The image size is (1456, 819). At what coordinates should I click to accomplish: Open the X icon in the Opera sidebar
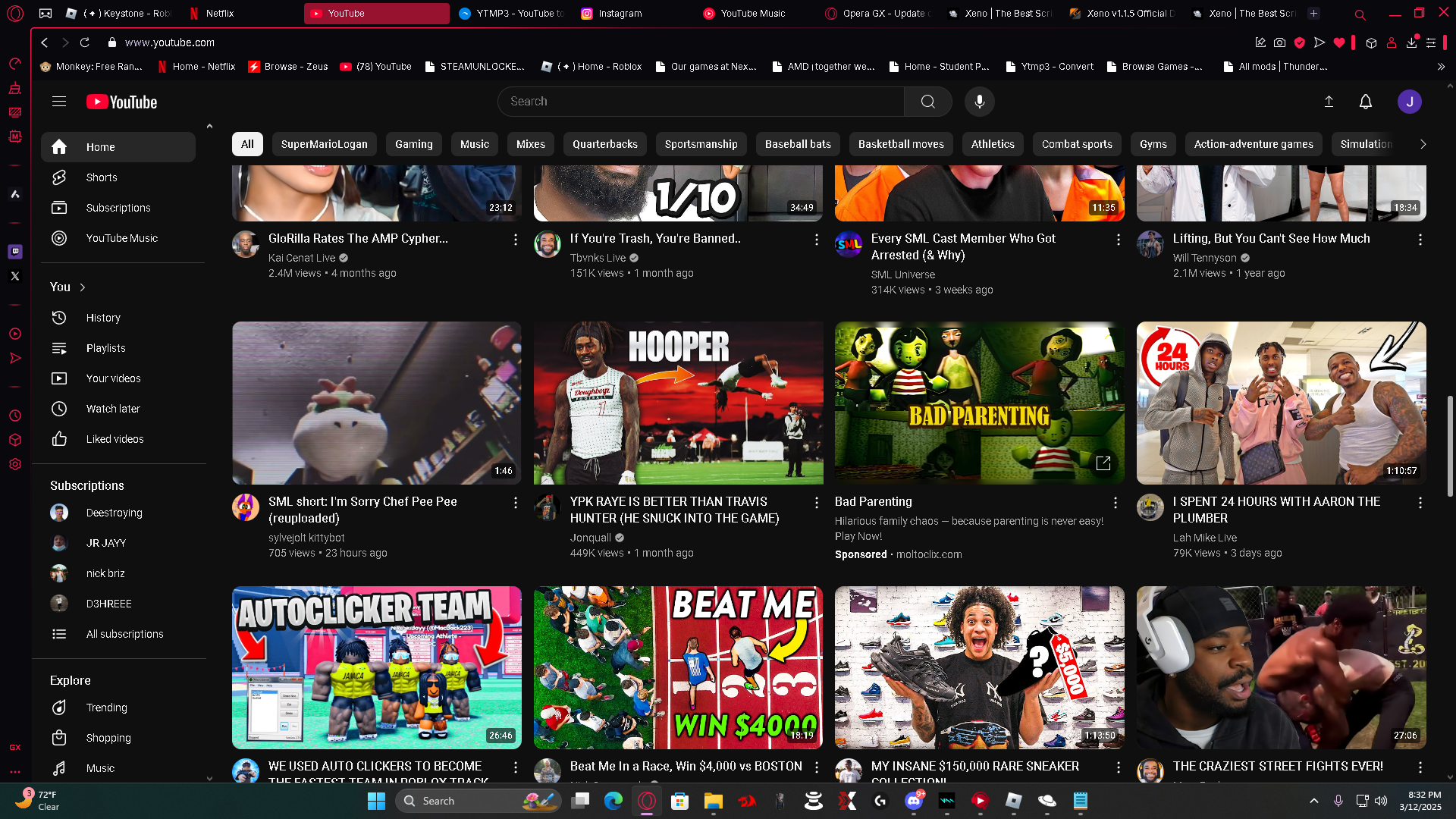pos(15,276)
